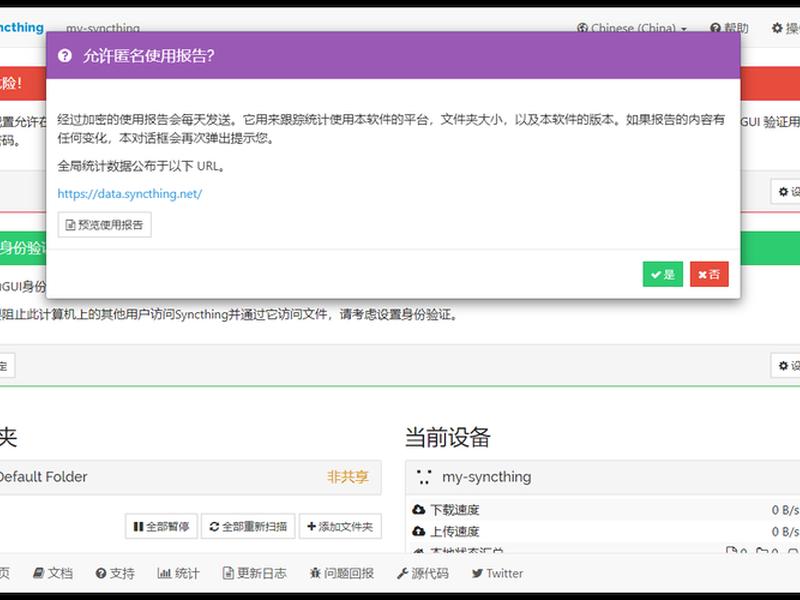Click the red 否 (No) button

[709, 274]
